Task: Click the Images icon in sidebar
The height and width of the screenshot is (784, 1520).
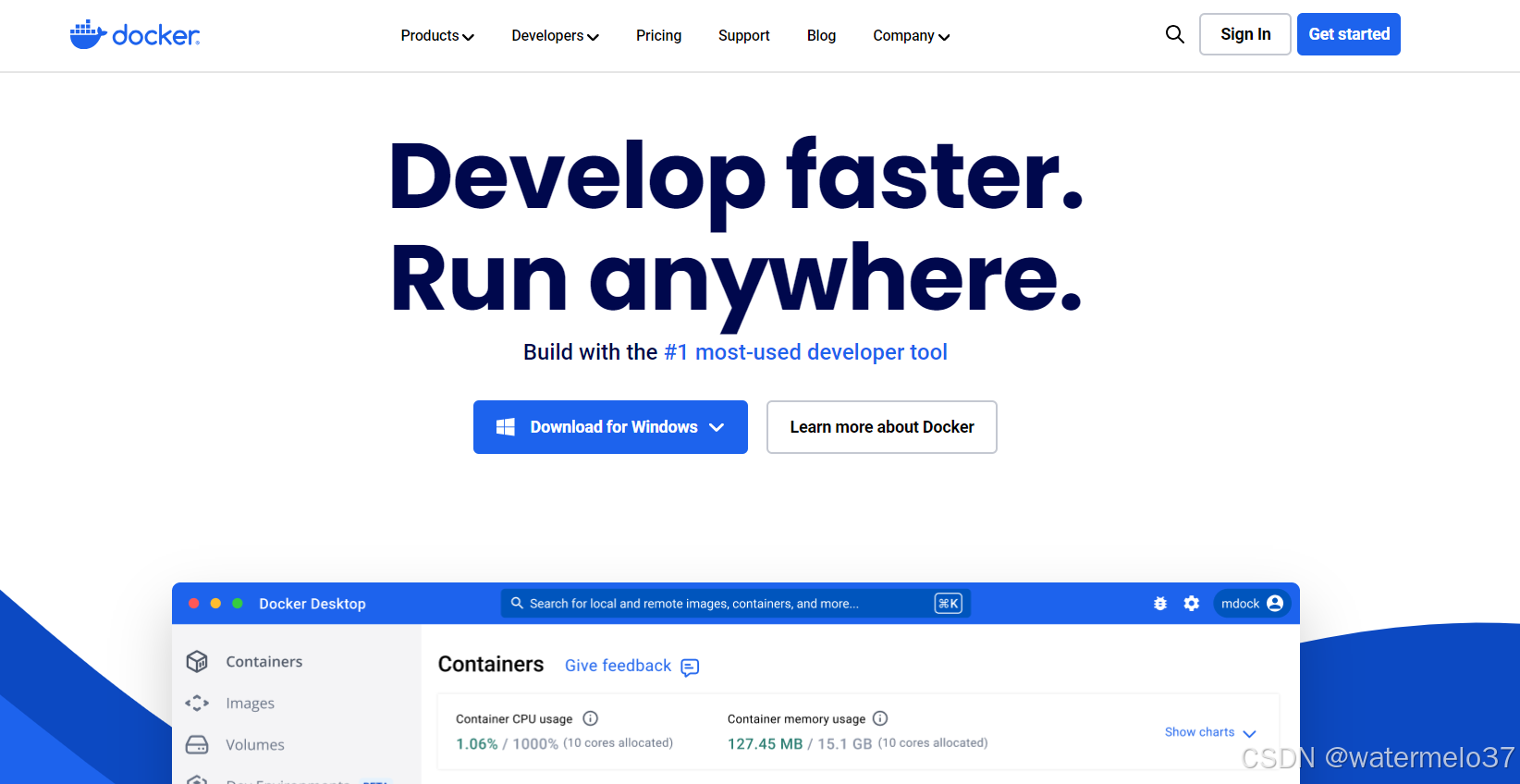Action: coord(197,703)
